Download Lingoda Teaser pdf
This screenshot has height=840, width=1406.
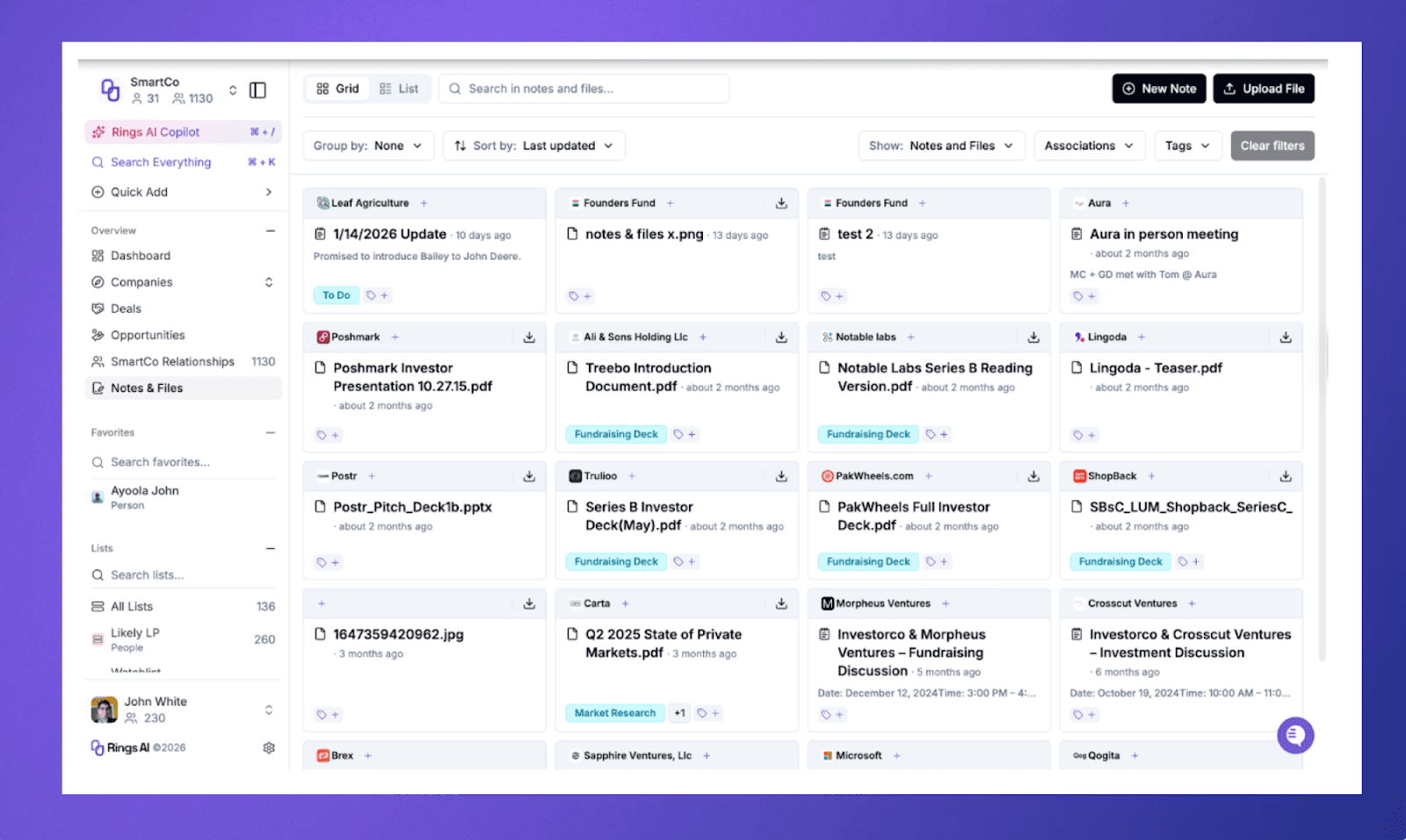1286,337
